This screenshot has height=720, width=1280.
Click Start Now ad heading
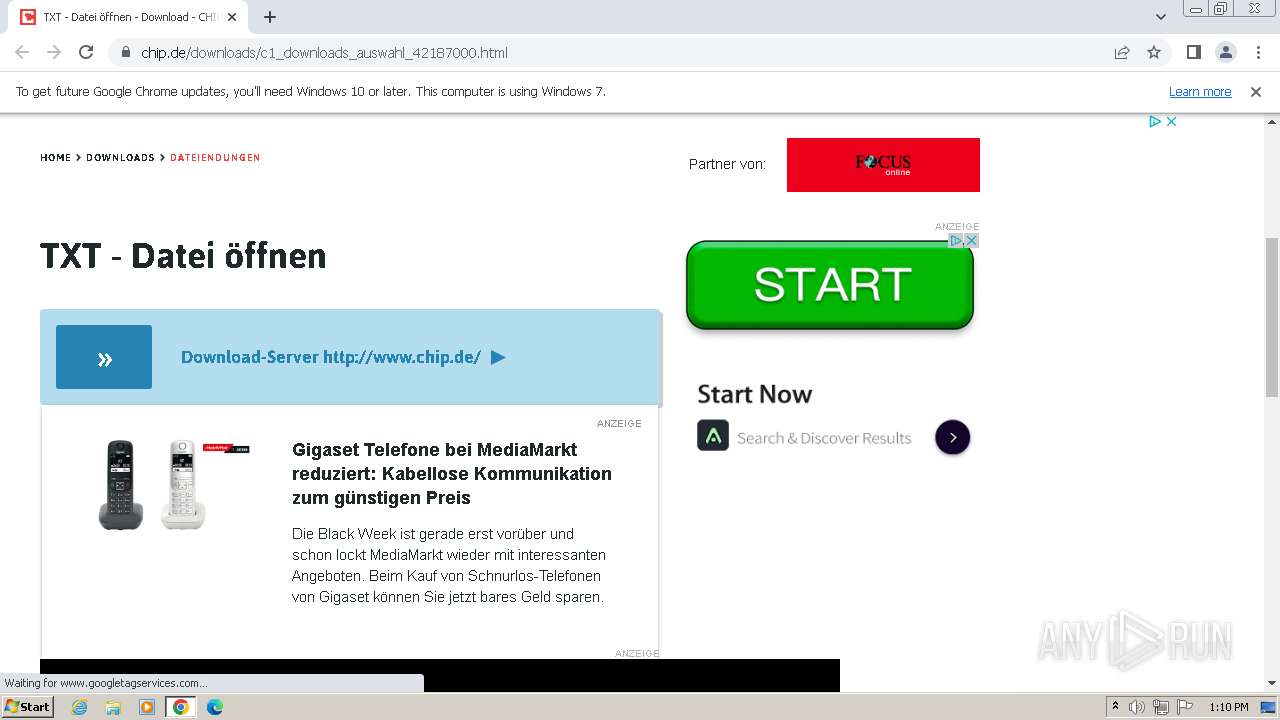pyautogui.click(x=754, y=394)
